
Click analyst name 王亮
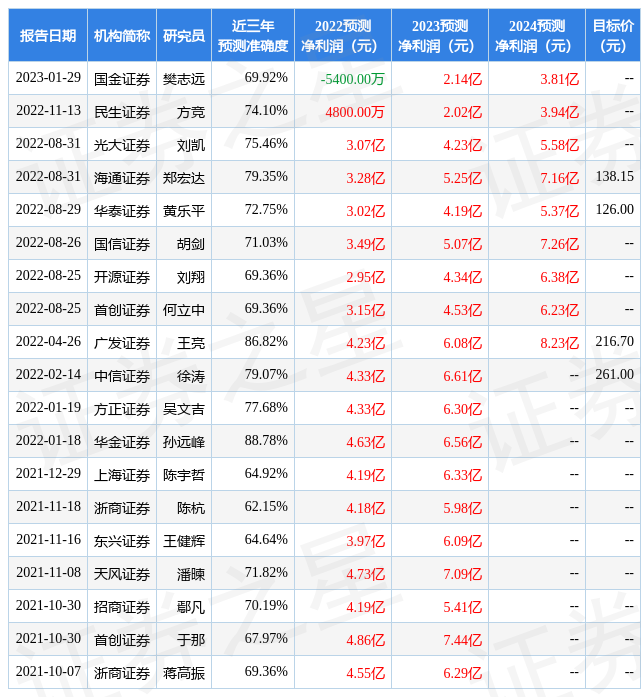coord(191,343)
